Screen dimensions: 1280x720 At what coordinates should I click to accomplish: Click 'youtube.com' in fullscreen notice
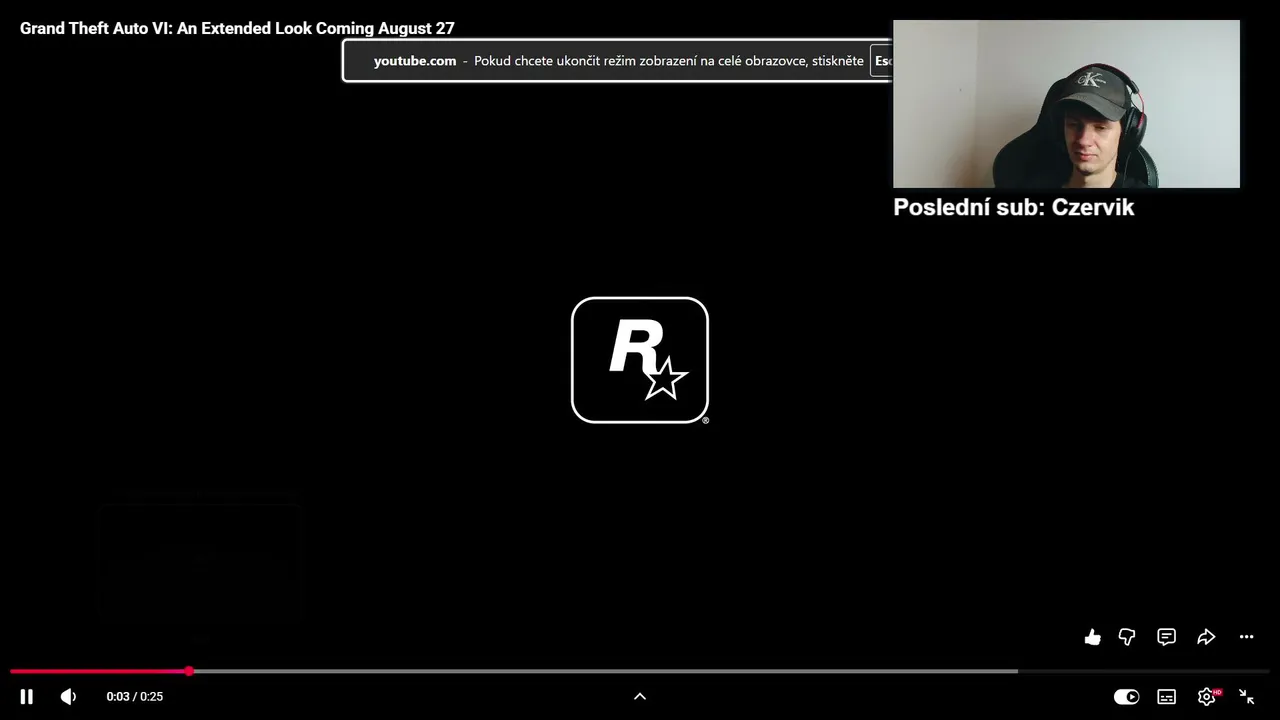tap(415, 61)
